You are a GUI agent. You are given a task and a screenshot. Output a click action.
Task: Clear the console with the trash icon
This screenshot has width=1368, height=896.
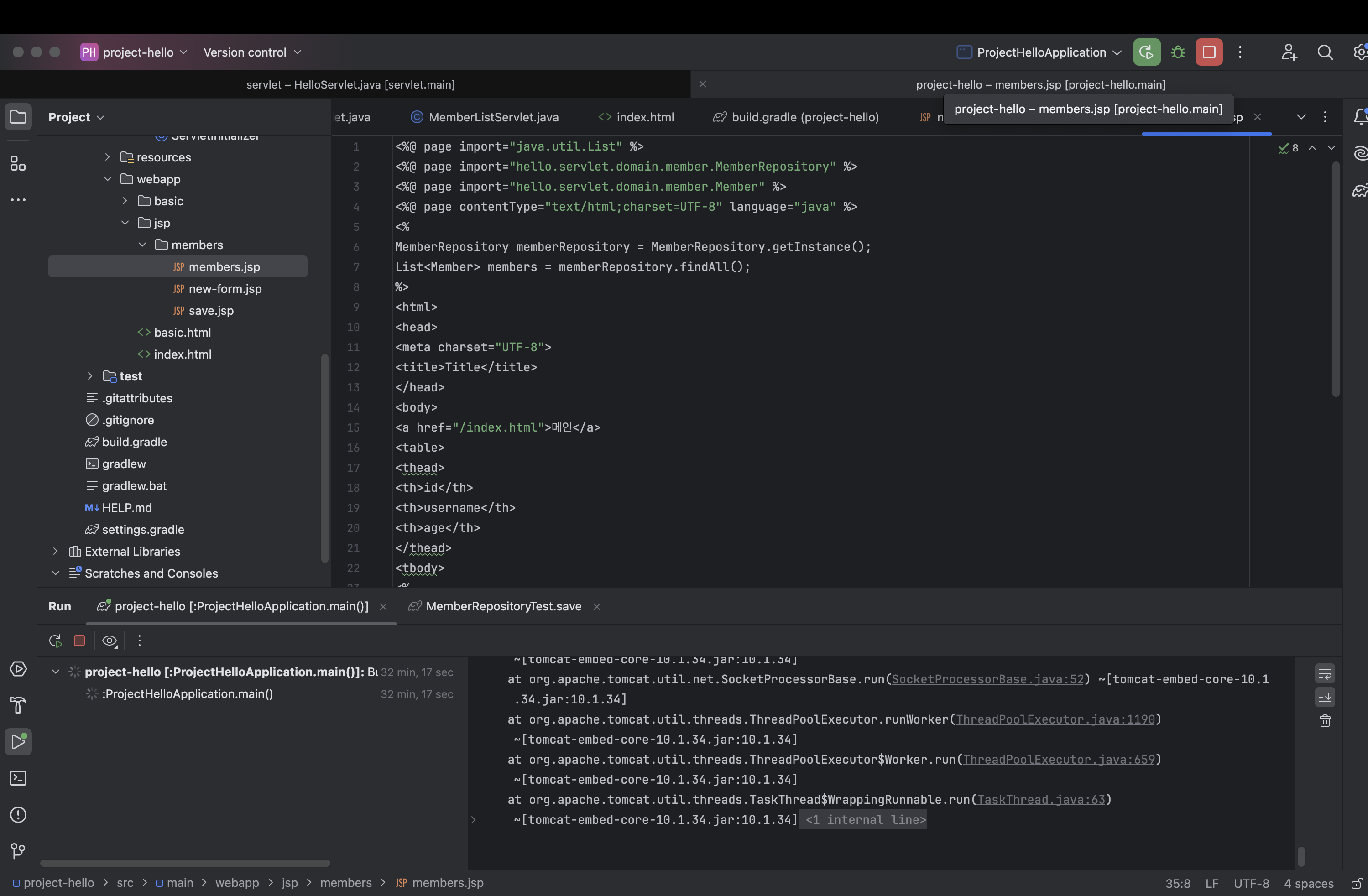point(1325,721)
